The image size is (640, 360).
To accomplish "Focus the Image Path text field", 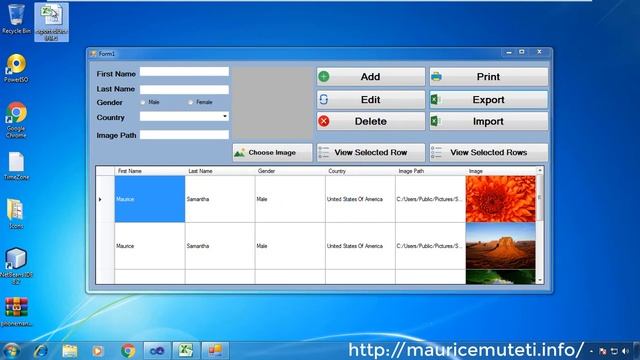I will click(x=184, y=135).
